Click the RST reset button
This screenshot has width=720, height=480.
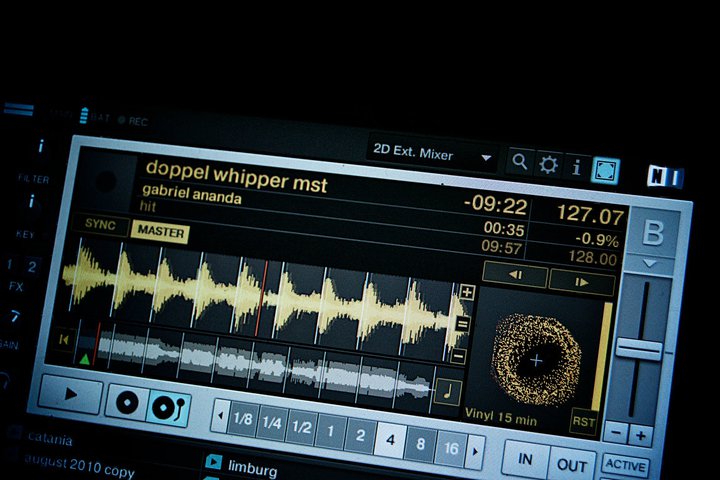(x=583, y=421)
